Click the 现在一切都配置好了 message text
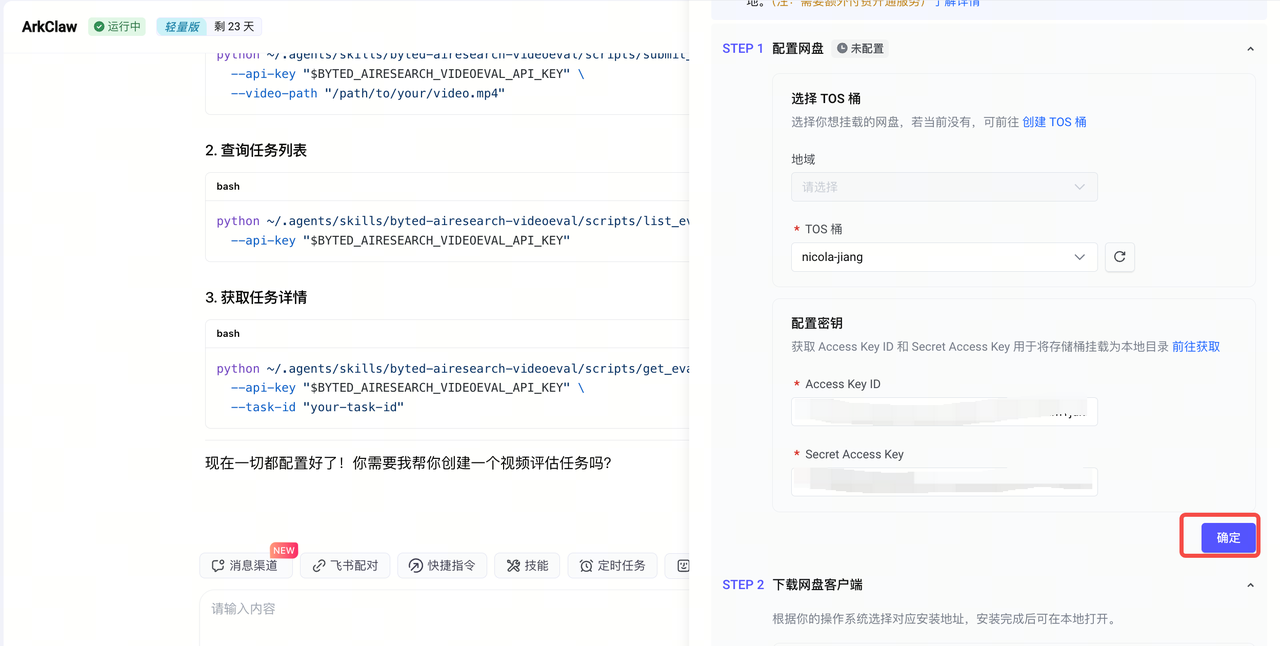The width and height of the screenshot is (1280, 646). click(x=408, y=463)
